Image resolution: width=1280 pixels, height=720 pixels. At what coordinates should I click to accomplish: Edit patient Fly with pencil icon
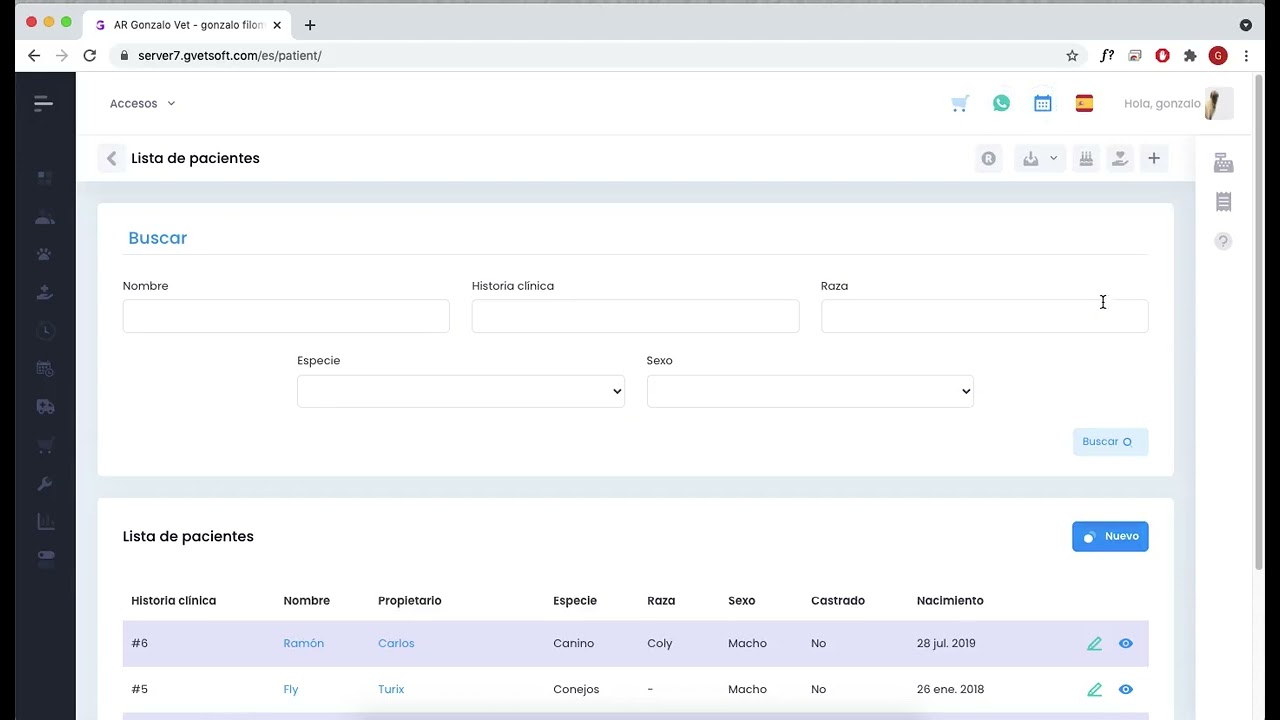click(x=1094, y=690)
